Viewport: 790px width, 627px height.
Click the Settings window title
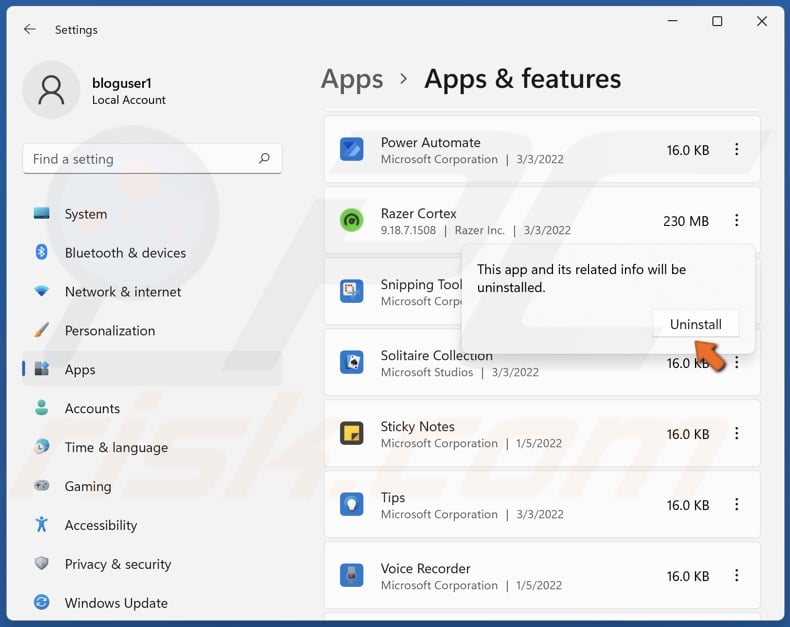[76, 30]
